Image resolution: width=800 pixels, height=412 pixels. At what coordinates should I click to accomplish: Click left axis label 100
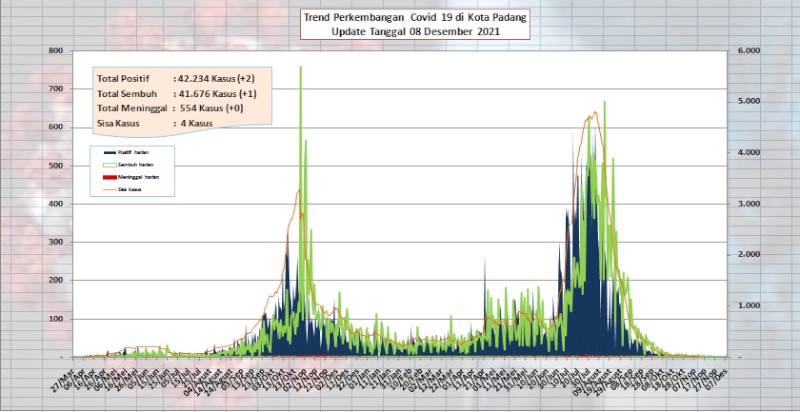click(x=56, y=319)
